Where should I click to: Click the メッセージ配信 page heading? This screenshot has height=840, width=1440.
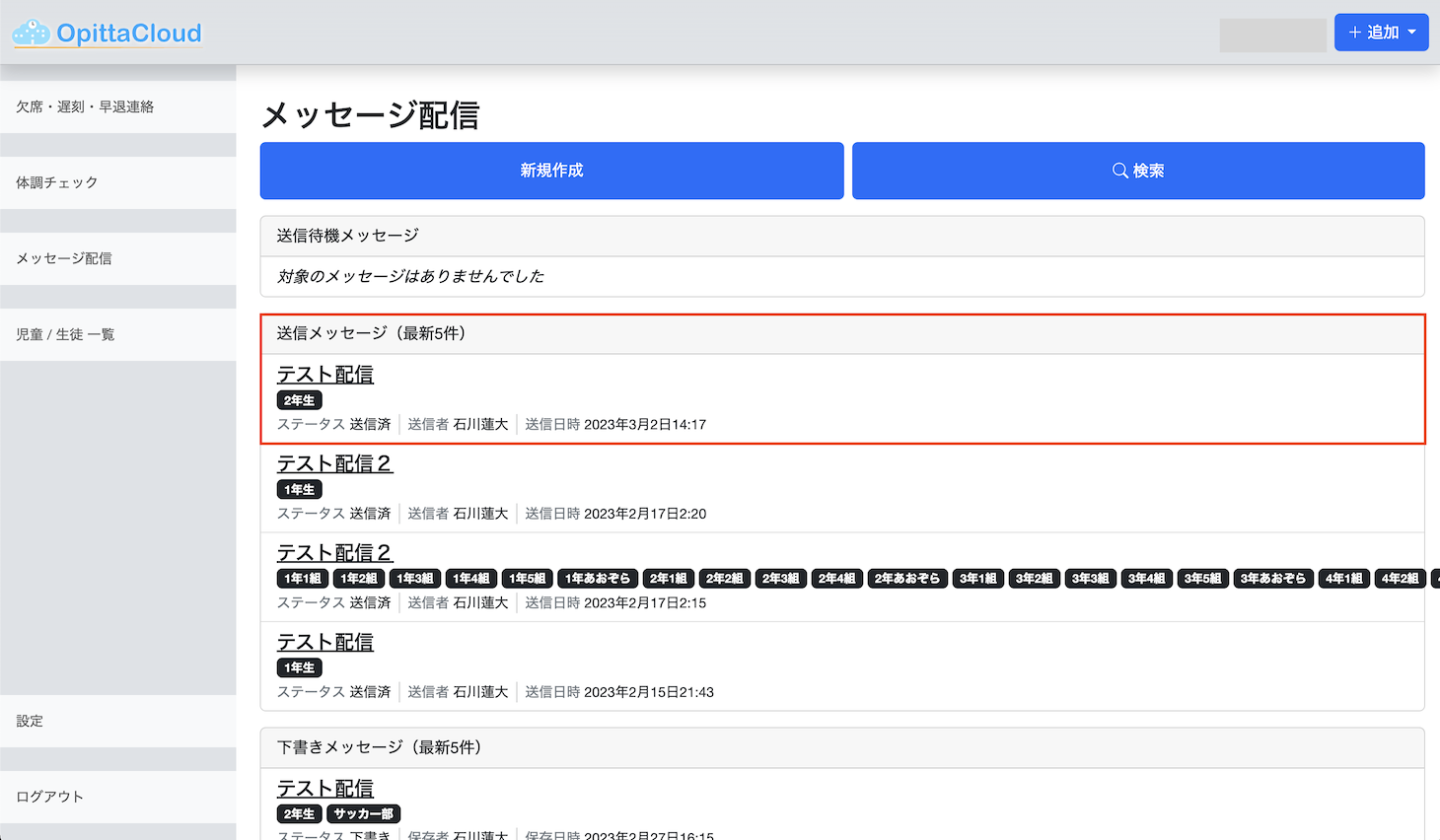[x=370, y=115]
